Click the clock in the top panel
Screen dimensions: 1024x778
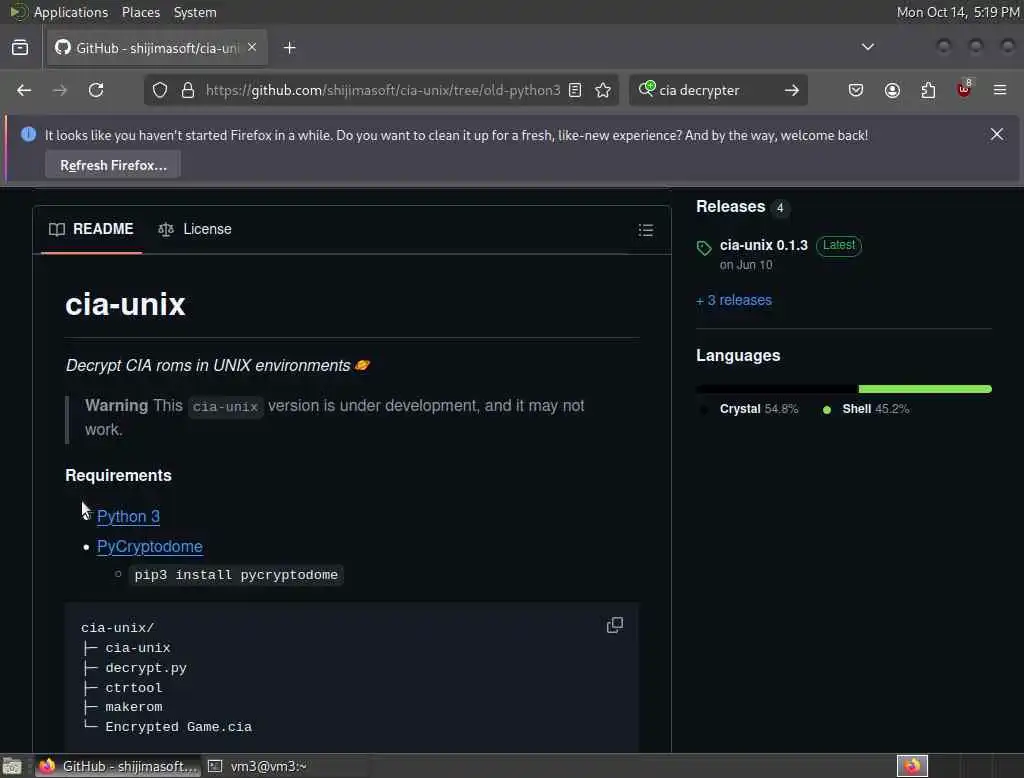point(957,12)
